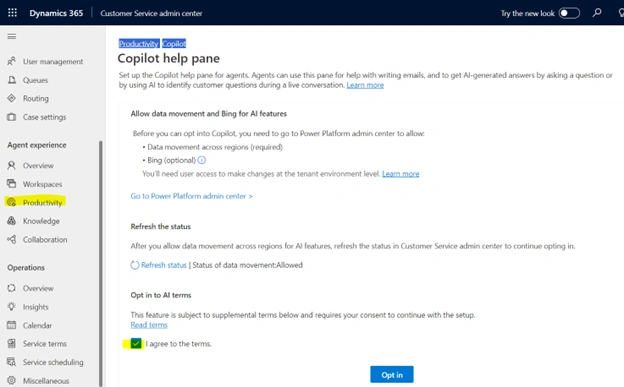Toggle the Try the new look switch
The height and width of the screenshot is (387, 624).
(x=569, y=13)
